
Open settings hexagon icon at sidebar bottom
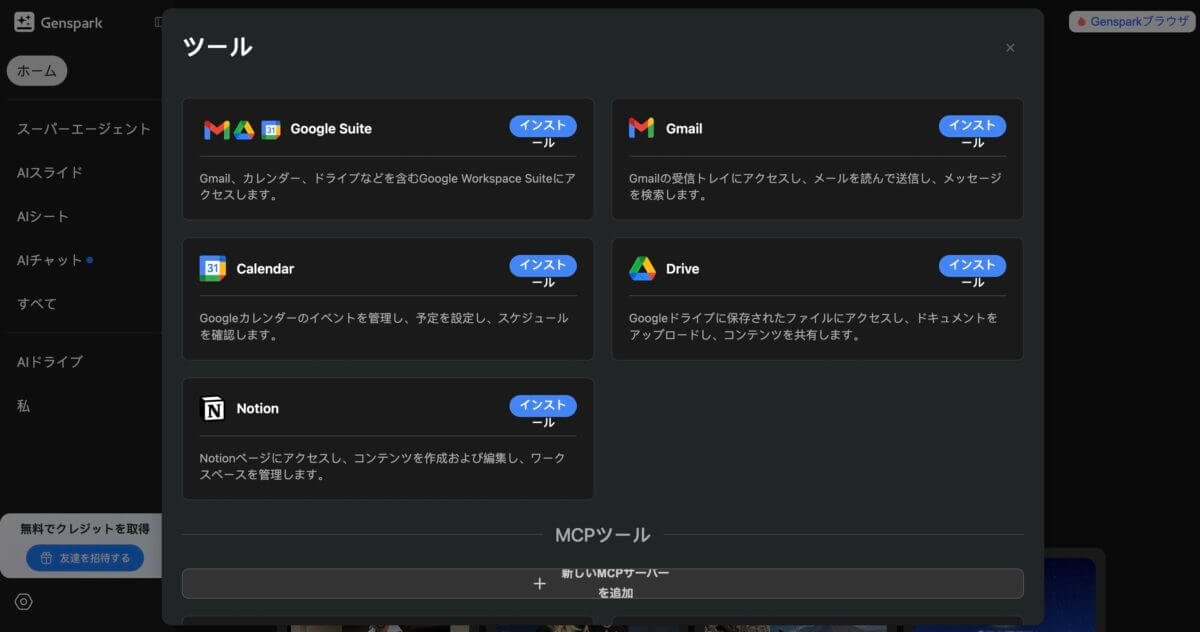[24, 601]
